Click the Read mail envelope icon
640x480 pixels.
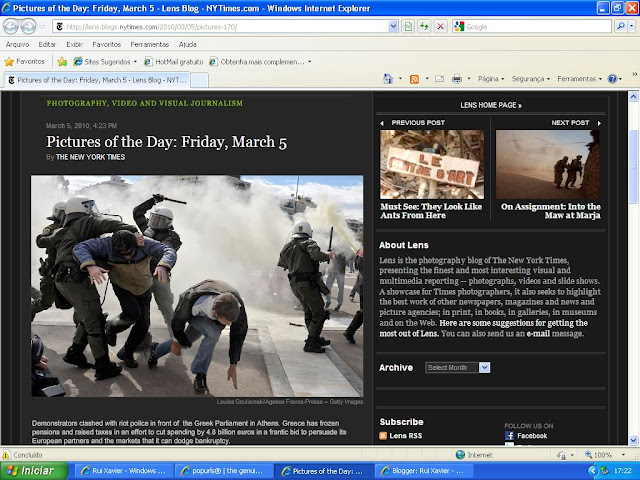pyautogui.click(x=439, y=79)
